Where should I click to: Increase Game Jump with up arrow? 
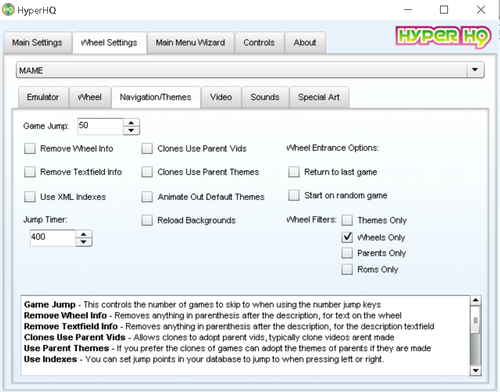tap(131, 122)
